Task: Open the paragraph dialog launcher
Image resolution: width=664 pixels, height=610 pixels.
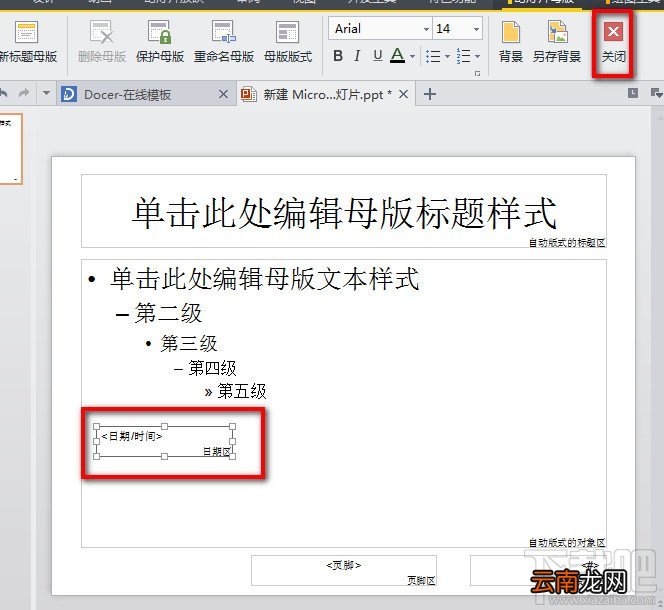Action: click(477, 74)
